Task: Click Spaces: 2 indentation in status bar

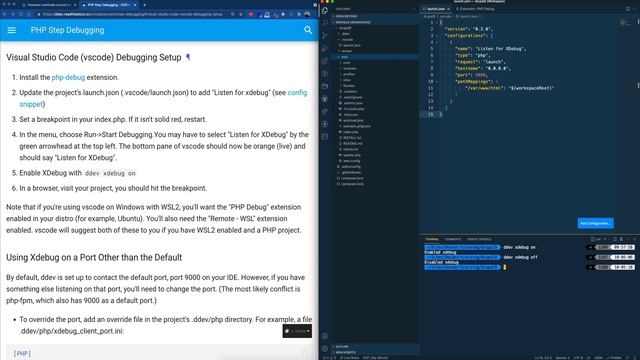Action: (562, 358)
